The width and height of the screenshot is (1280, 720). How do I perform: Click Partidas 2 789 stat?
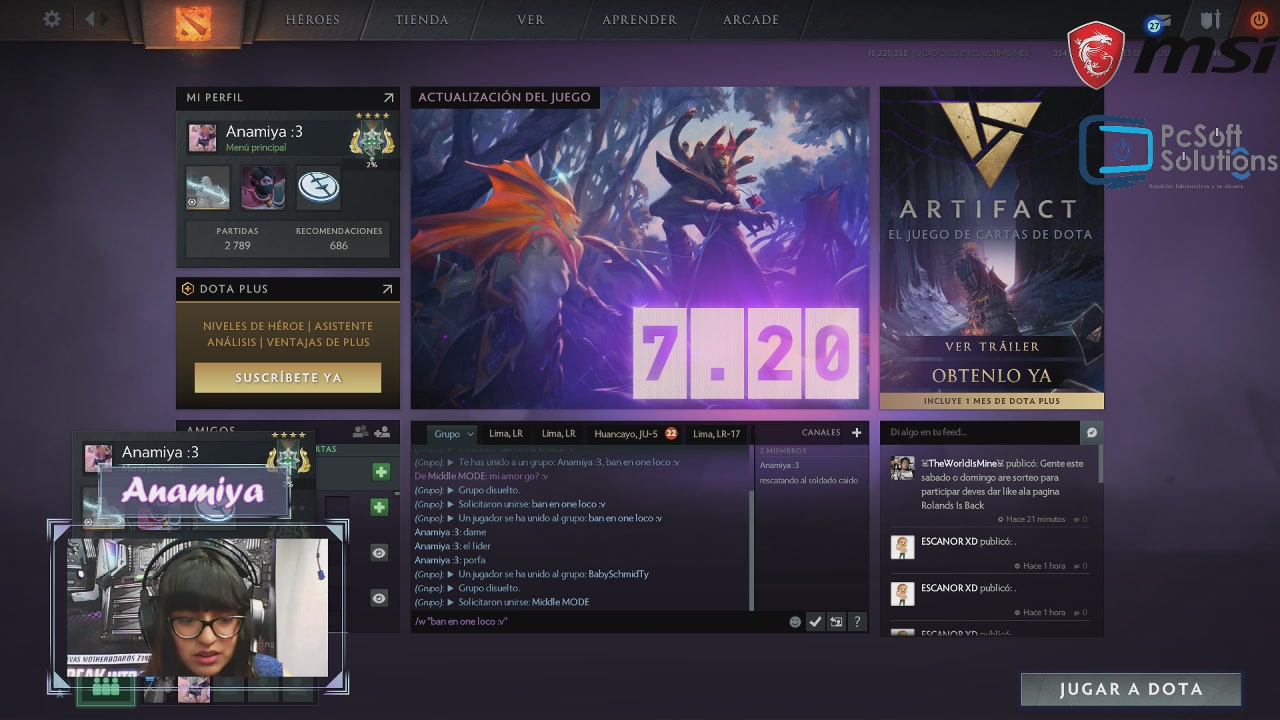tap(237, 238)
